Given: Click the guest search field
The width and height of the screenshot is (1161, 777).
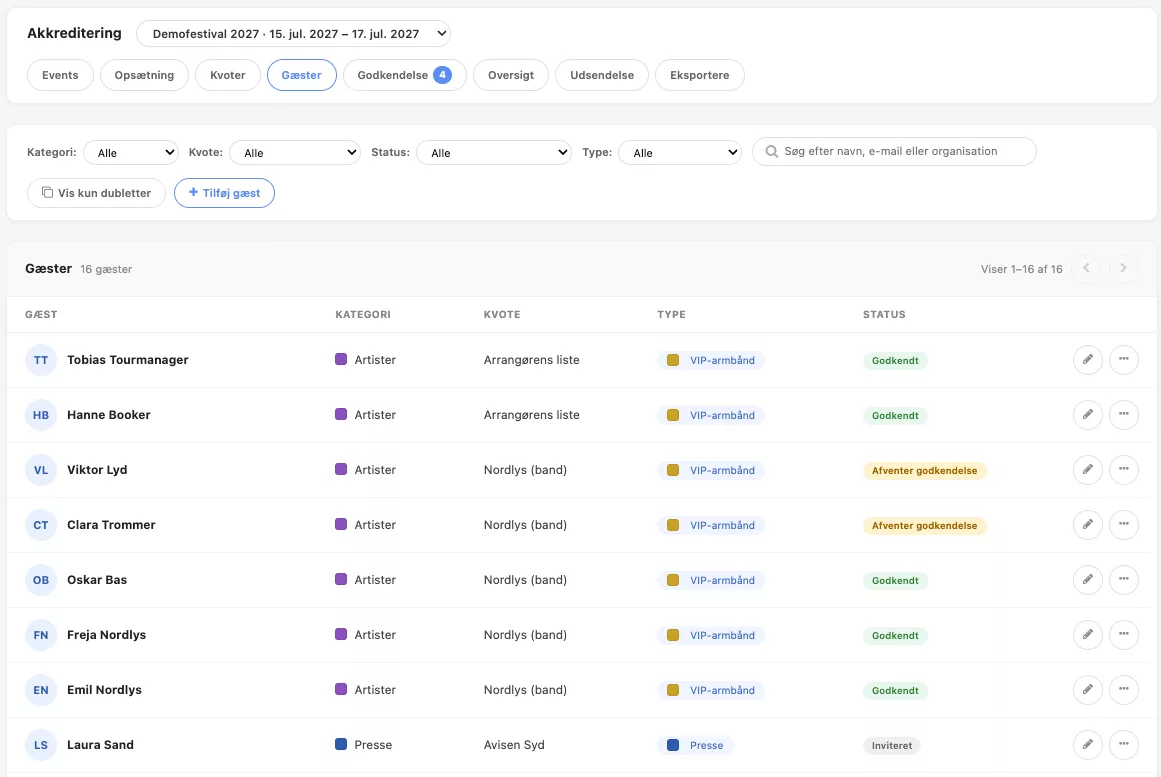Looking at the screenshot, I should pyautogui.click(x=894, y=151).
